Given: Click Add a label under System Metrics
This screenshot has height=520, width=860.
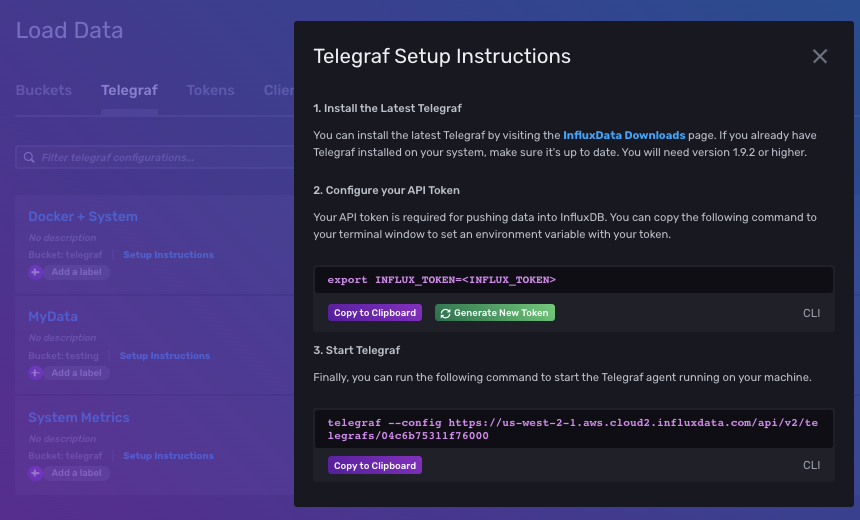Looking at the screenshot, I should pos(76,473).
